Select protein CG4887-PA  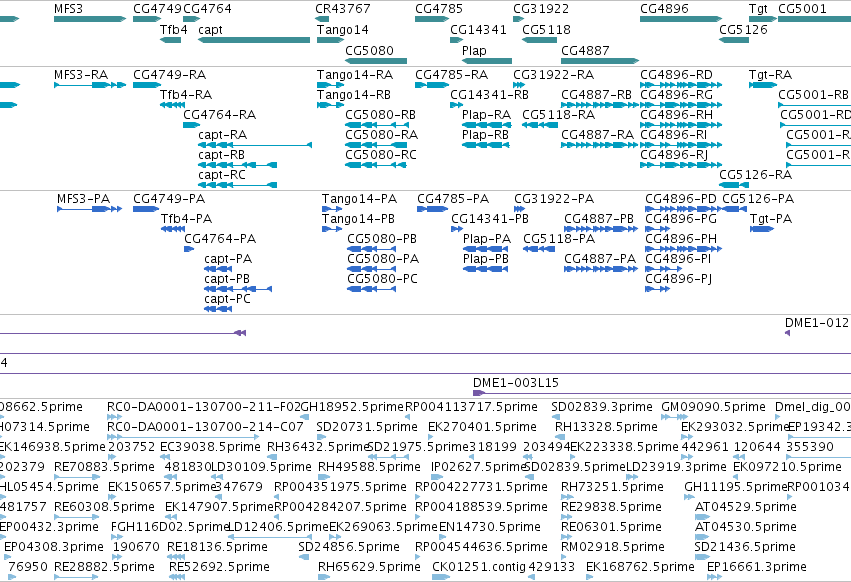click(x=601, y=269)
